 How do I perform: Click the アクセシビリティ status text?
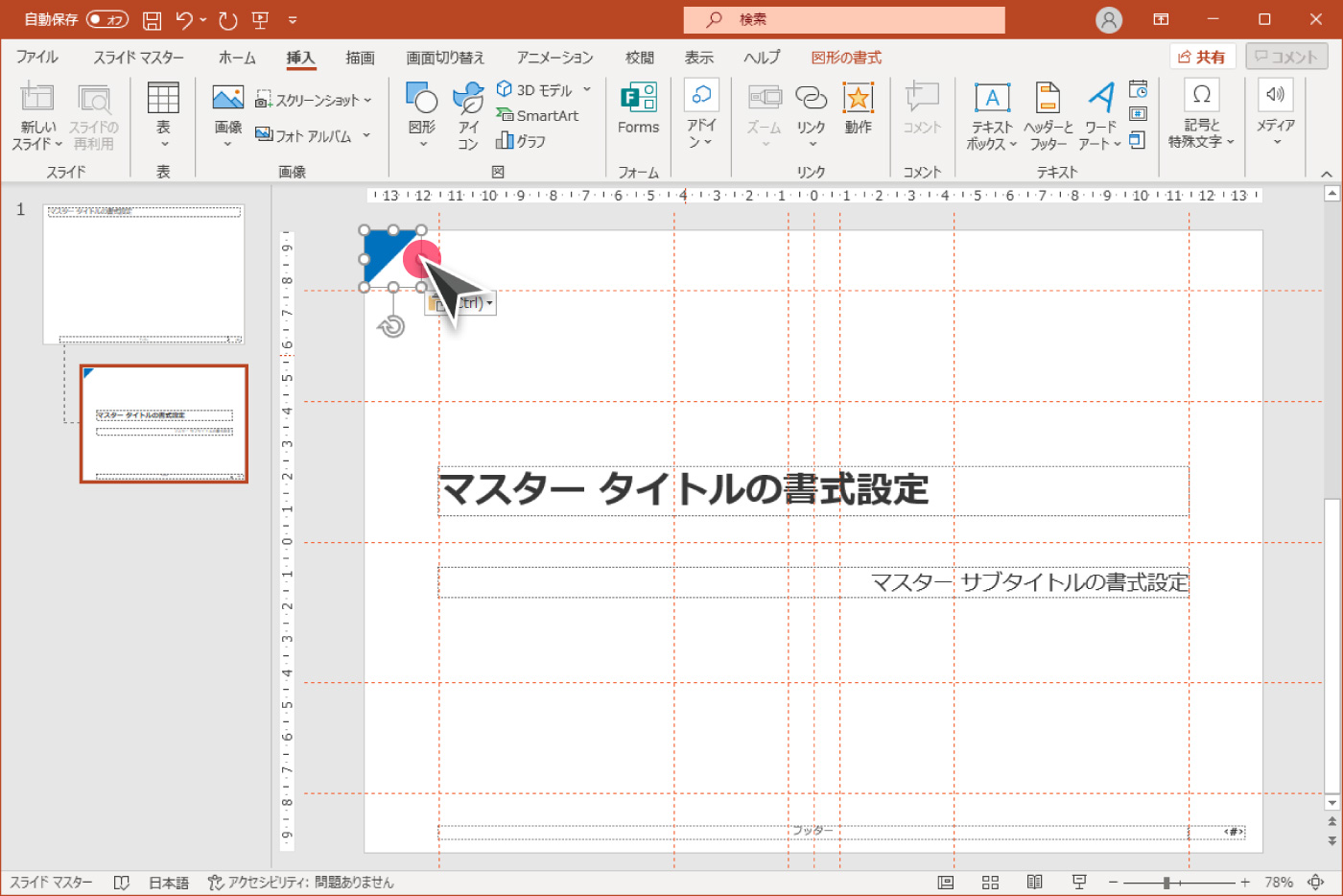301,882
